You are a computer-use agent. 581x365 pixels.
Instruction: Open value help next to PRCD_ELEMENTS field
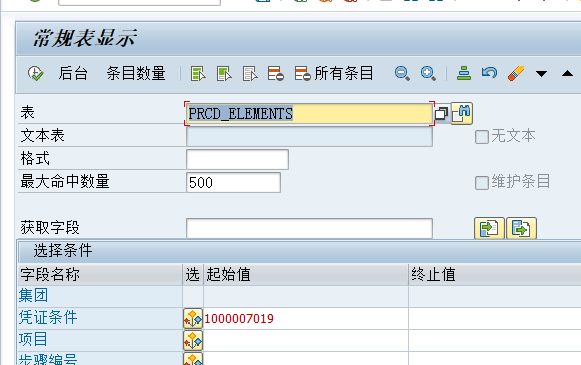[x=441, y=113]
